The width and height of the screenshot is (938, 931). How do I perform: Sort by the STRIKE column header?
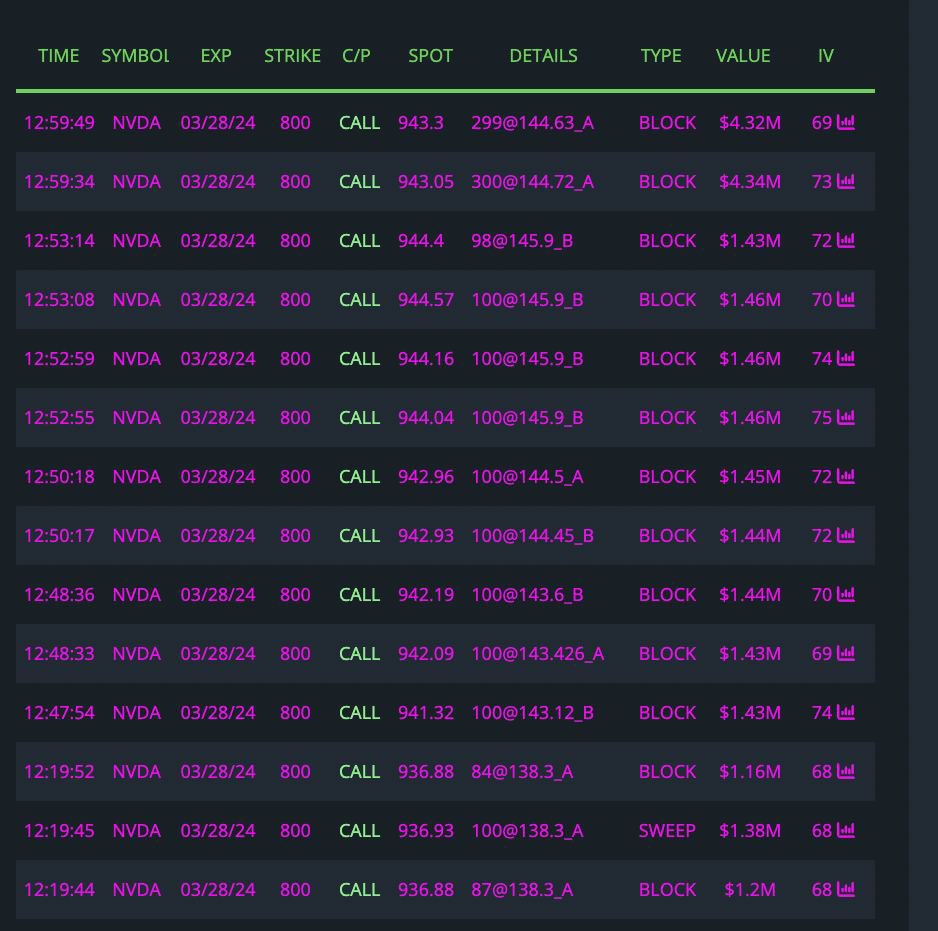pos(293,56)
